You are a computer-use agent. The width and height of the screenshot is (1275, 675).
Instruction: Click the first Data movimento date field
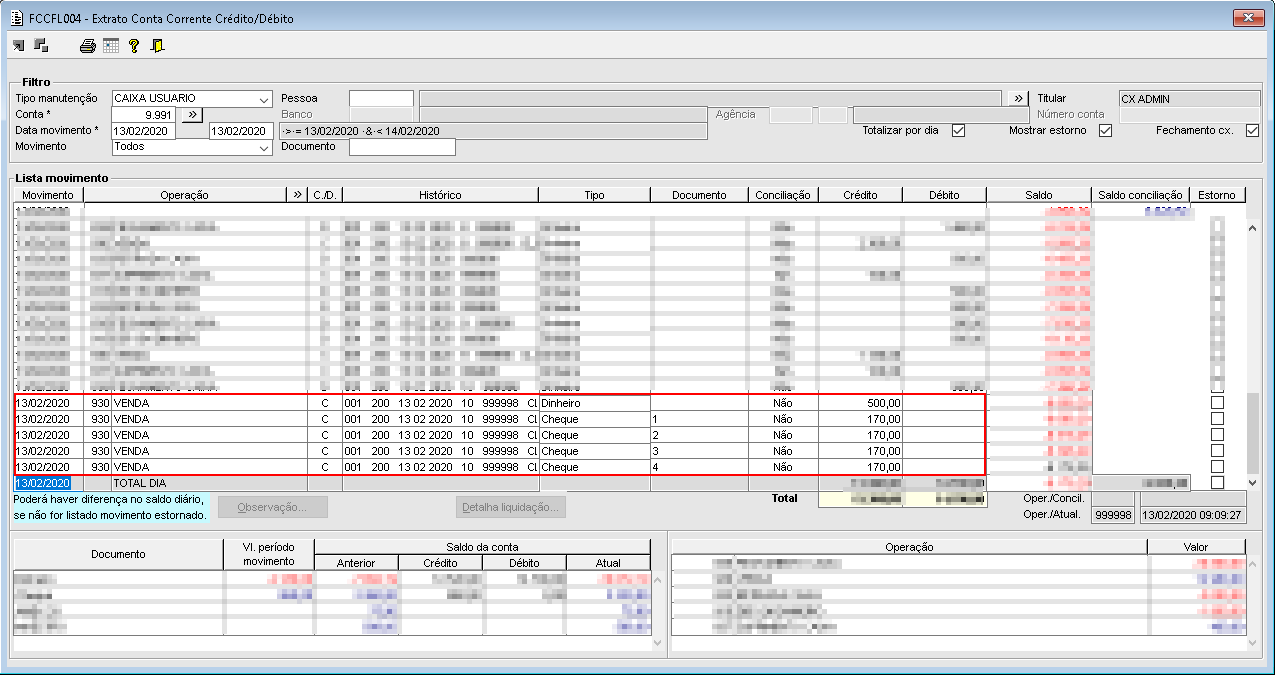point(143,131)
